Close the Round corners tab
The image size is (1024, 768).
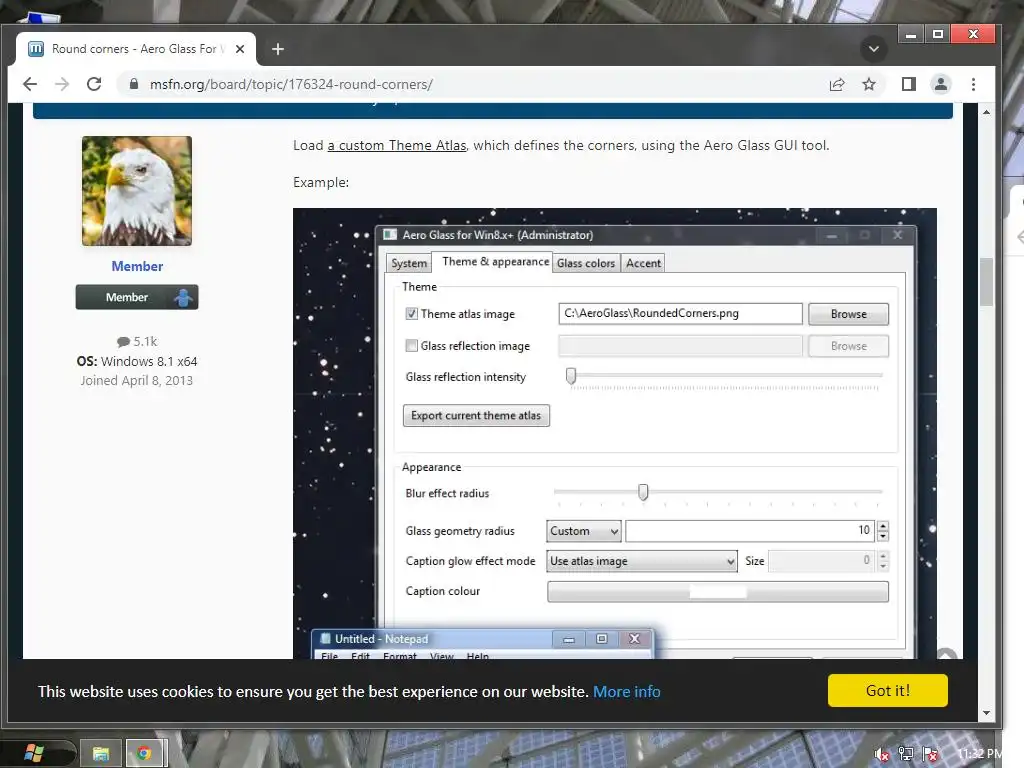[x=240, y=49]
